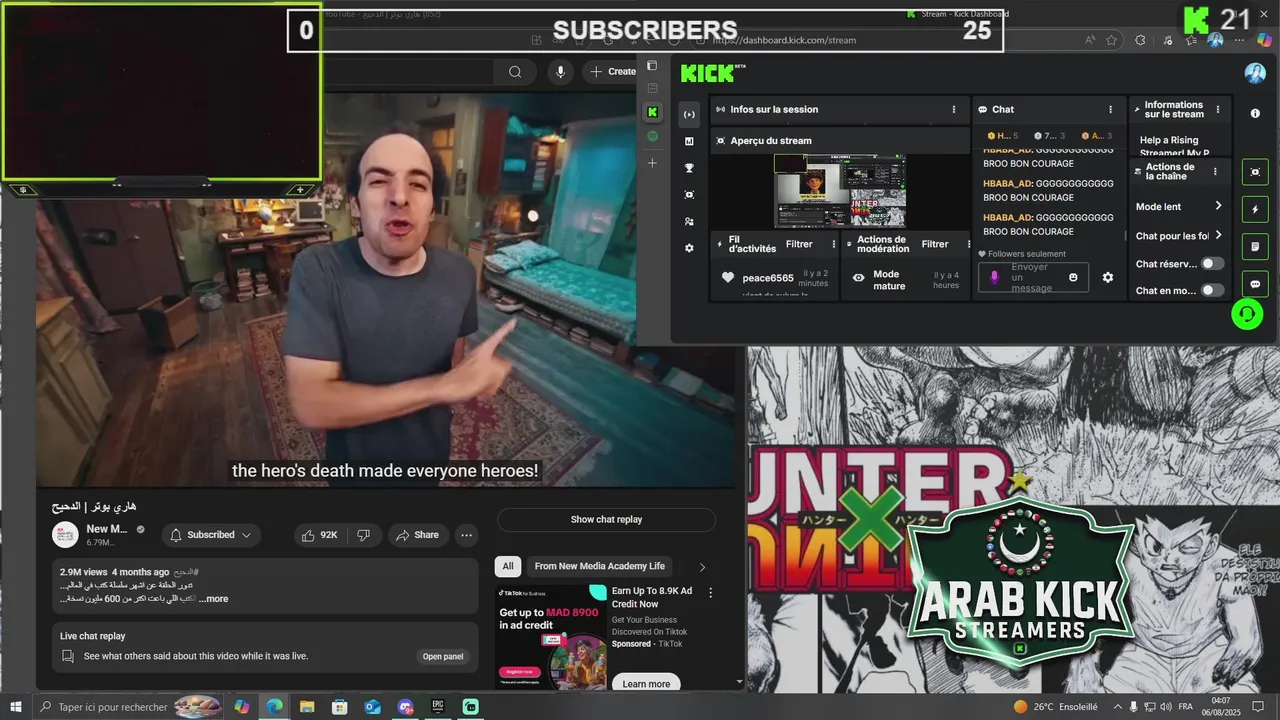Open chat settings gear next to message box
Screen dimensions: 1280x720
coord(1108,277)
